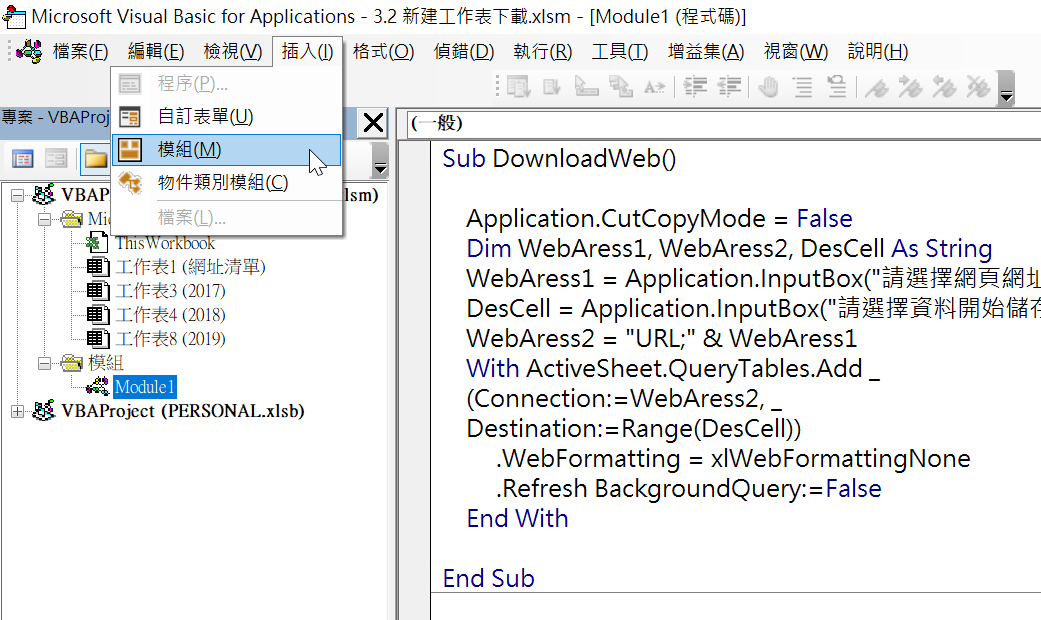Click the Parameter Info toolbar icon
The width and height of the screenshot is (1041, 620).
coord(621,87)
